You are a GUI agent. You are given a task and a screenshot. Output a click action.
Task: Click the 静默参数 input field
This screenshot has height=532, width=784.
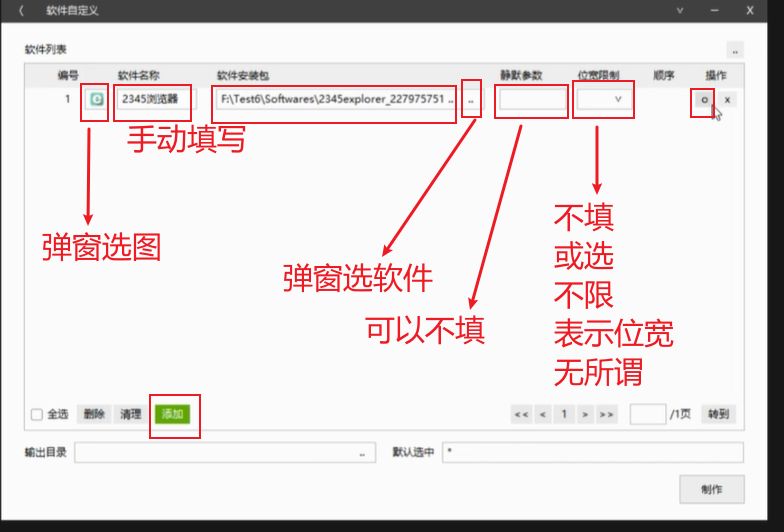pos(533,100)
